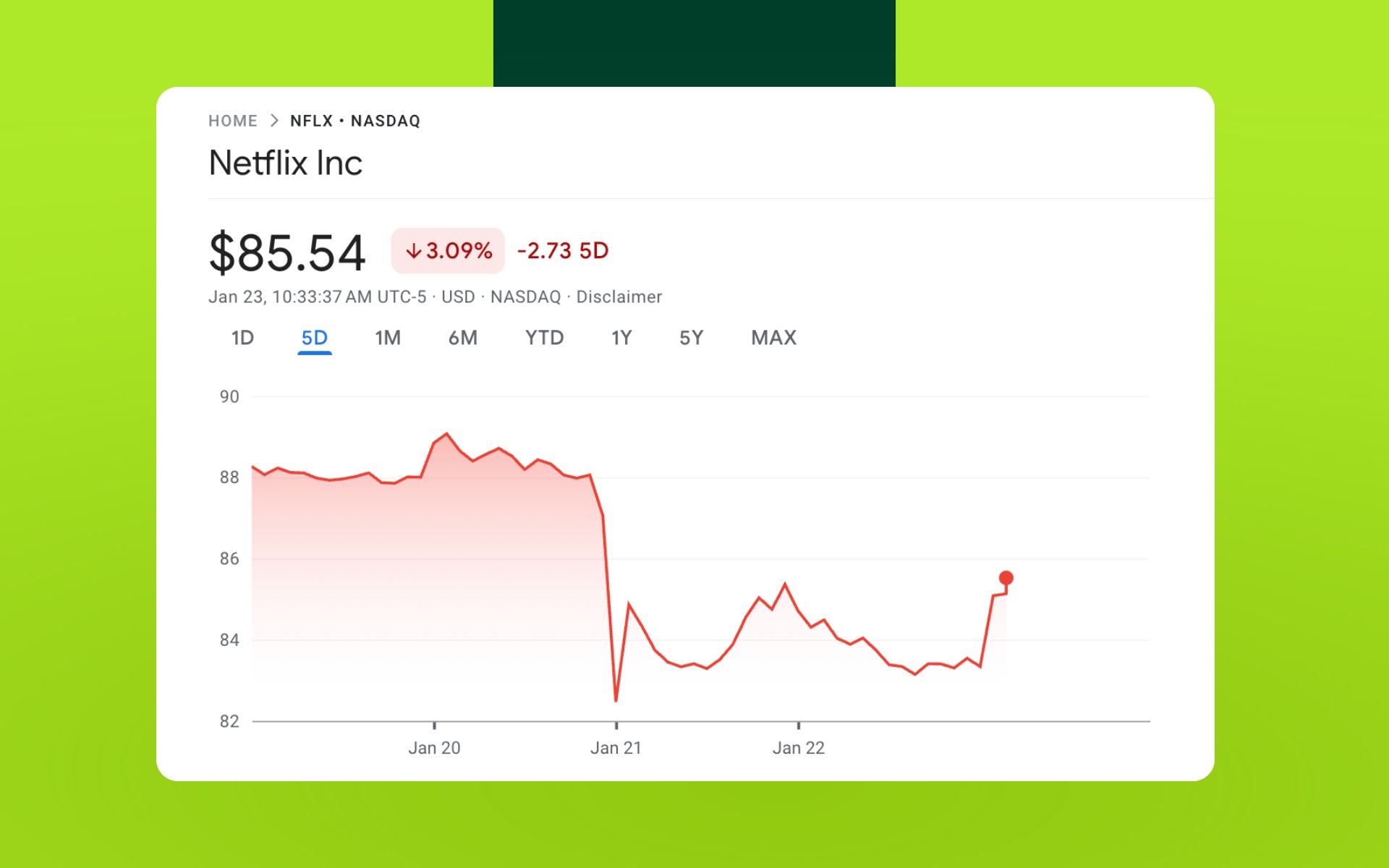Viewport: 1389px width, 868px height.
Task: Select the YTD range tab
Action: (x=544, y=338)
